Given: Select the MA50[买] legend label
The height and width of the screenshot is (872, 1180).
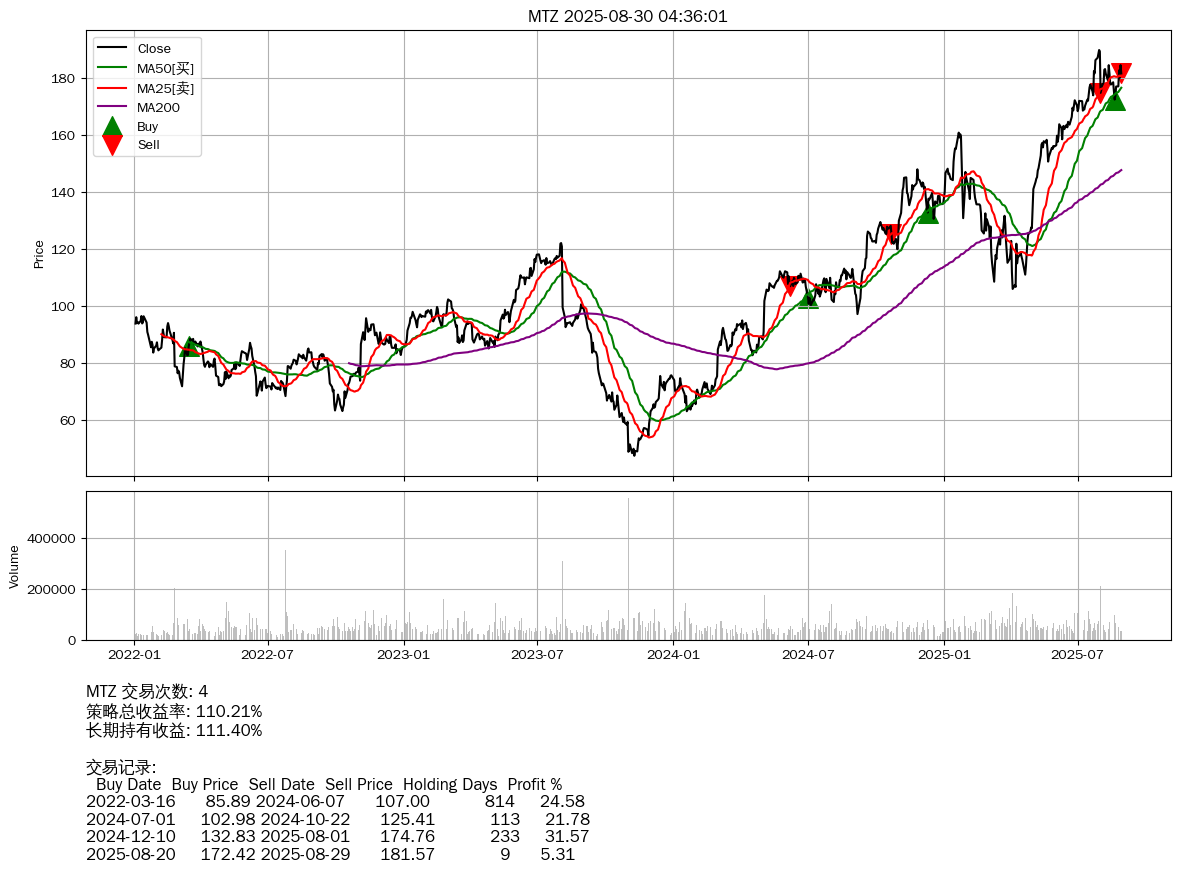Looking at the screenshot, I should click(165, 68).
